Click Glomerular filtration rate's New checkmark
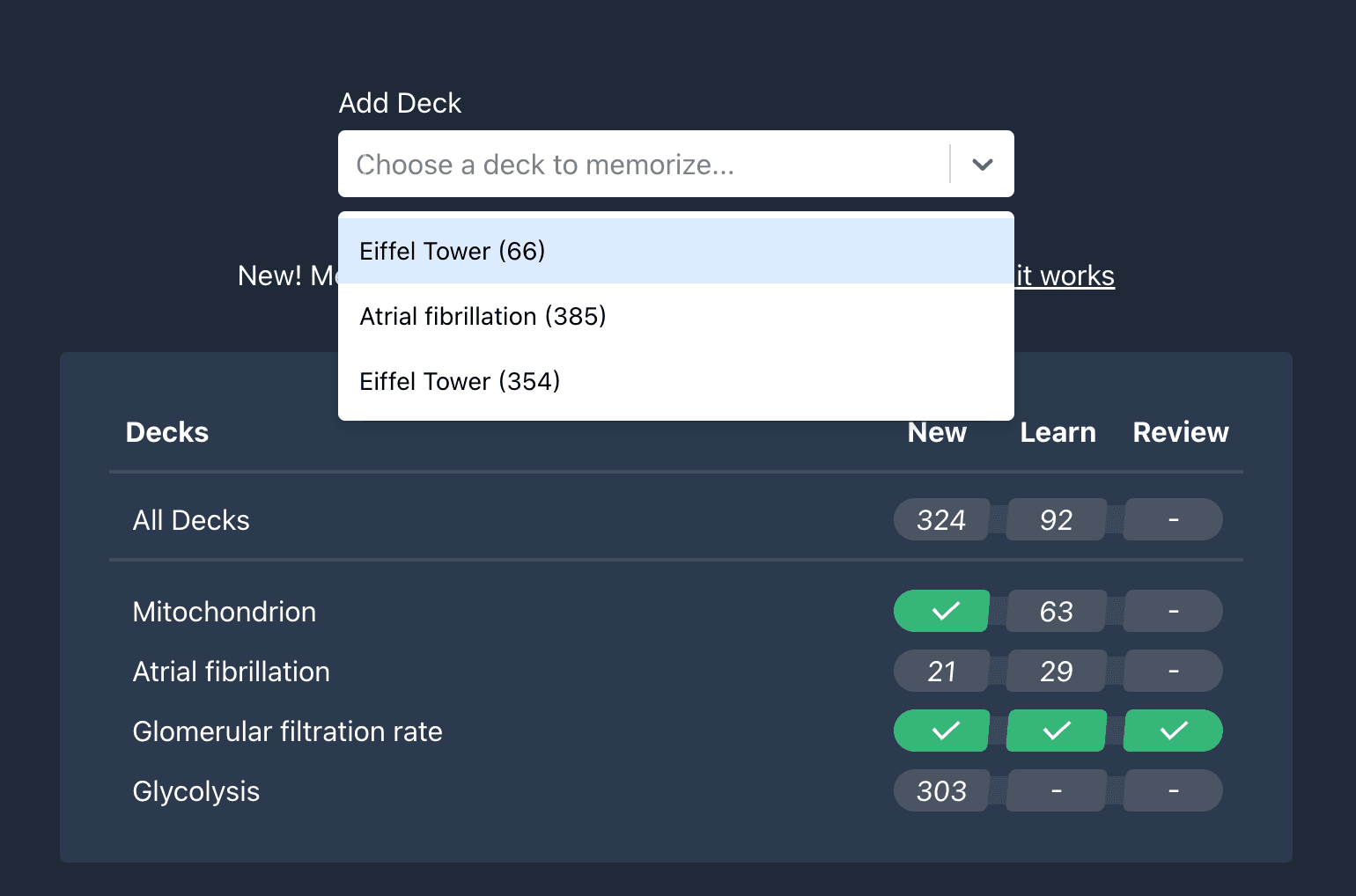Screen dimensions: 1356x896 point(941,731)
